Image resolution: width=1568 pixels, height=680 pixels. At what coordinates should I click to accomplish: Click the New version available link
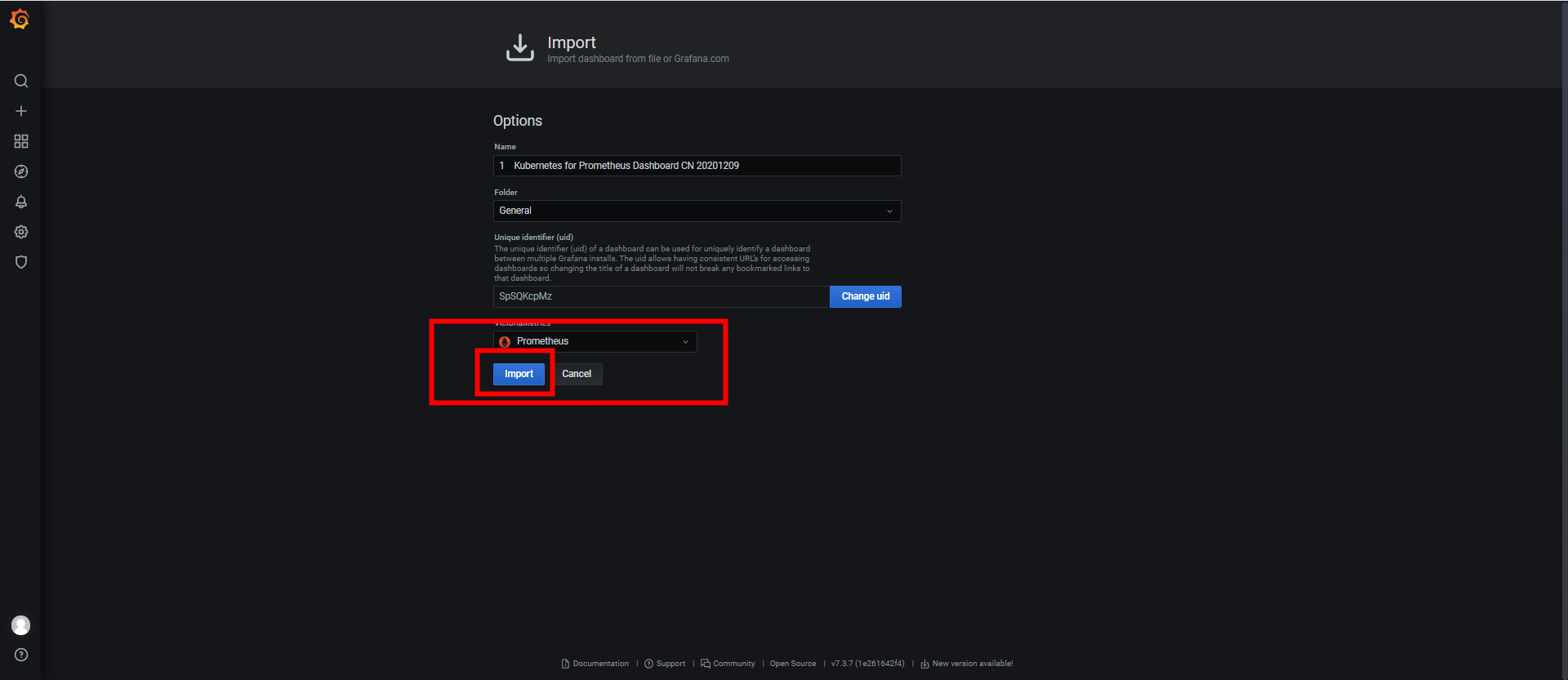pos(973,664)
